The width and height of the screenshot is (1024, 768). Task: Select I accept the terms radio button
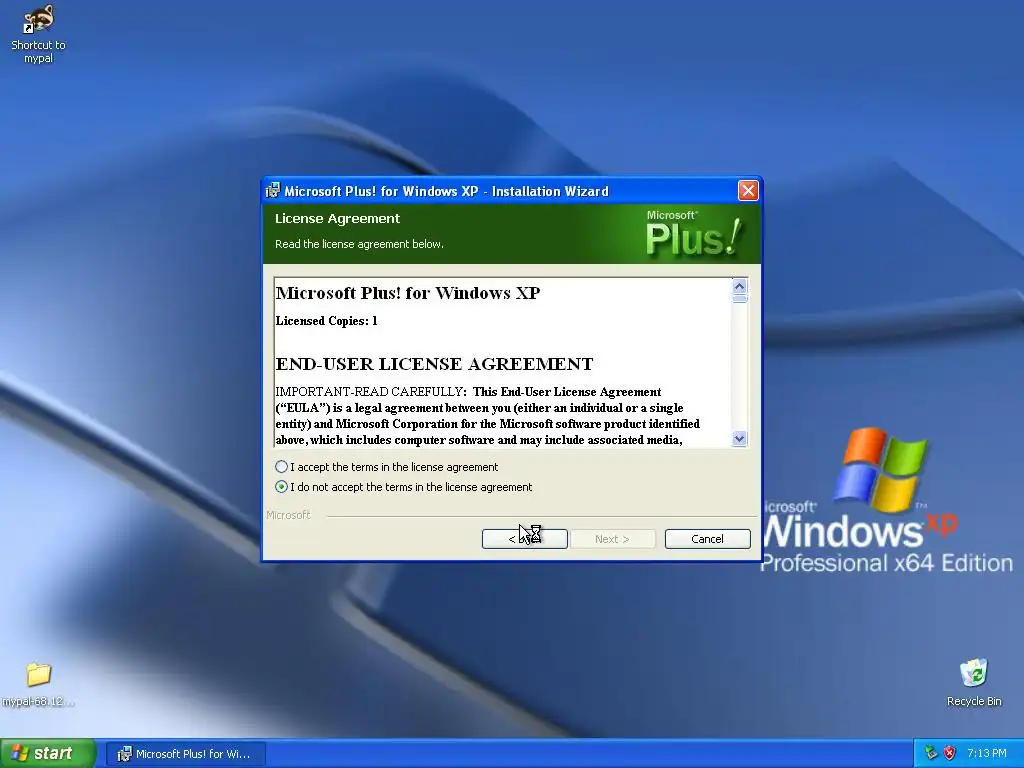pos(281,467)
